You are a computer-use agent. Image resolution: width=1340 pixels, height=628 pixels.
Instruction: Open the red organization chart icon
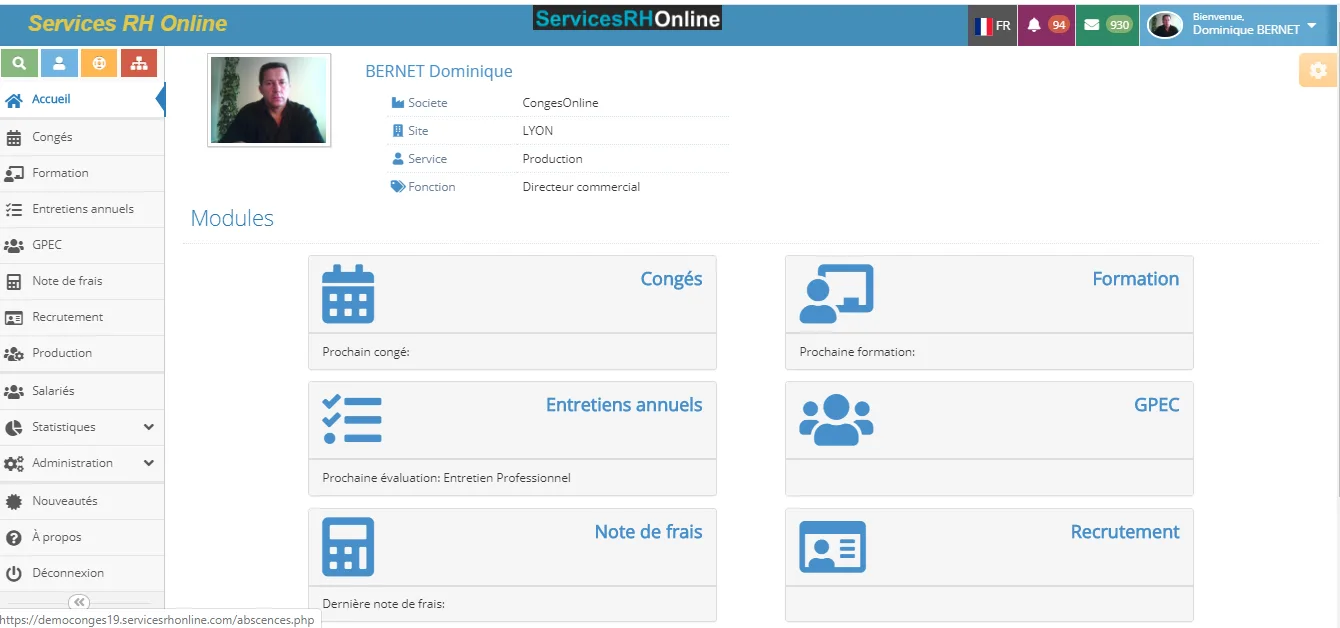[138, 63]
